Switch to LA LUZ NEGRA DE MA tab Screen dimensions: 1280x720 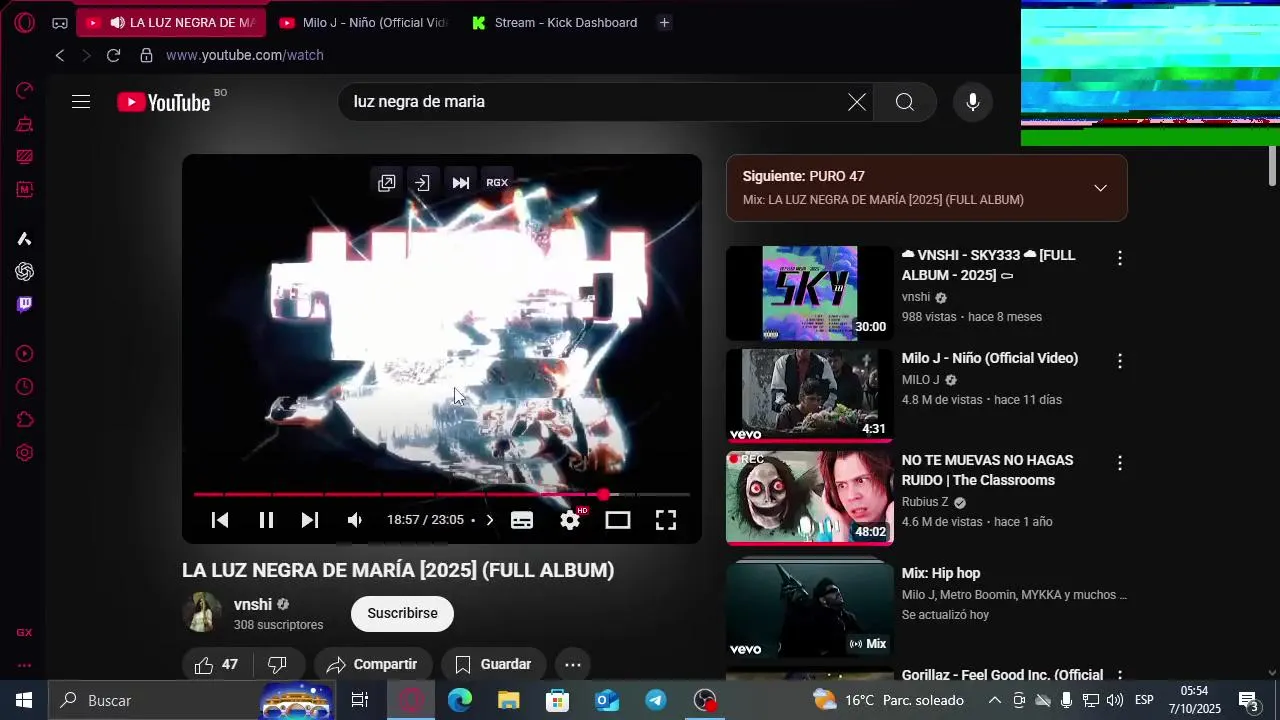172,22
